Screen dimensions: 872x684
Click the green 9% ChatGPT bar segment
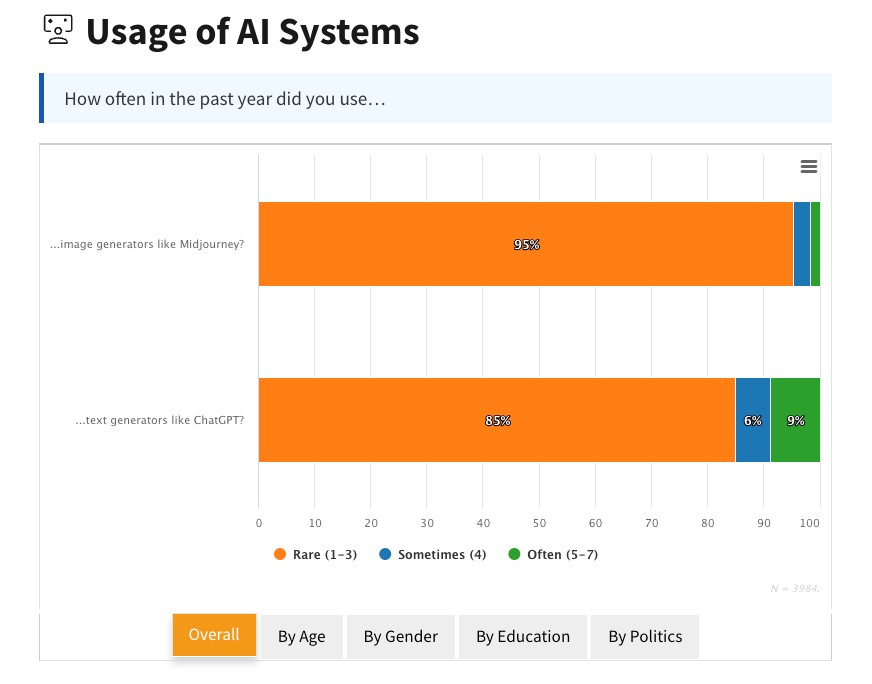(795, 420)
